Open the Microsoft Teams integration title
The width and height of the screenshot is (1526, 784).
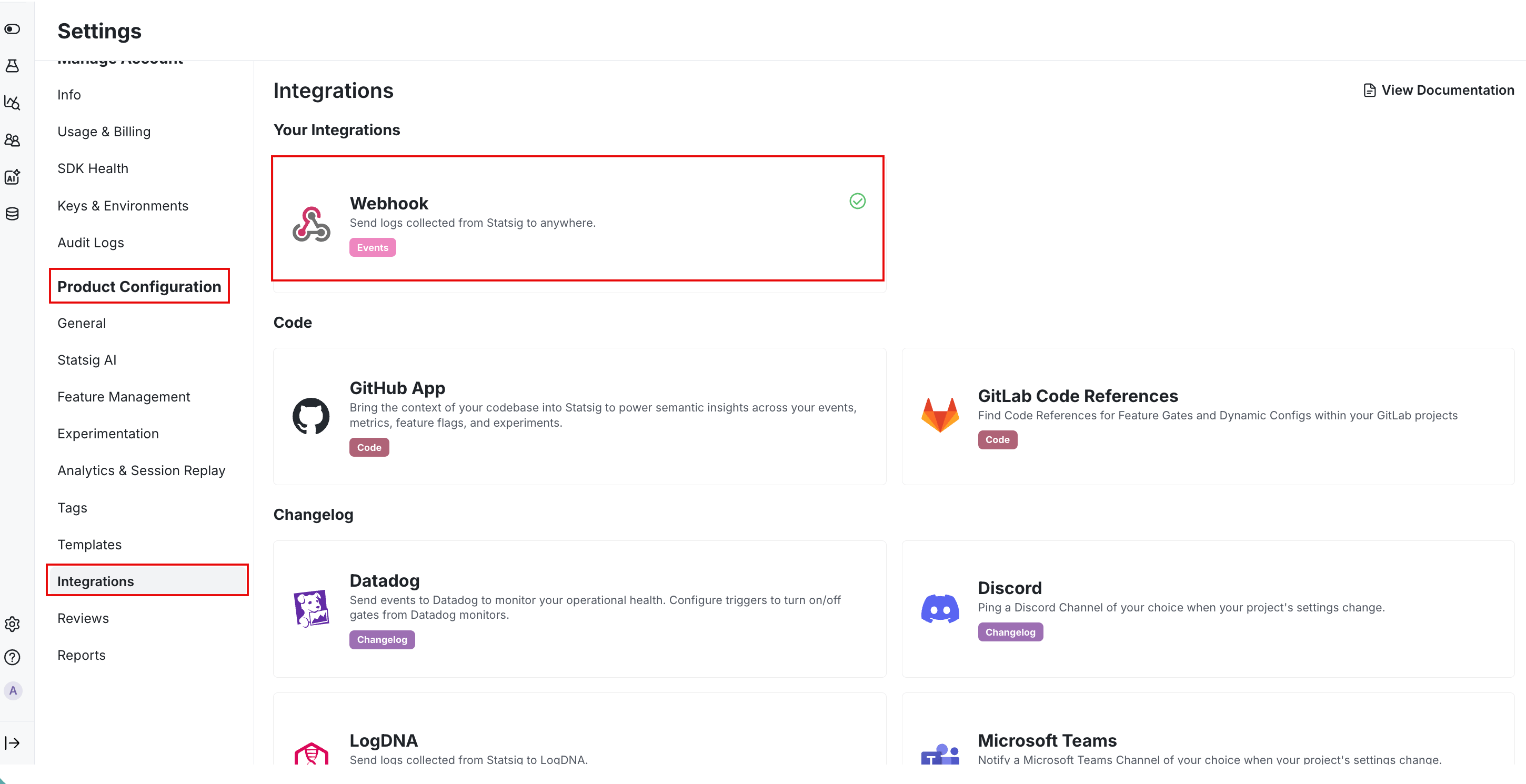click(x=1047, y=740)
